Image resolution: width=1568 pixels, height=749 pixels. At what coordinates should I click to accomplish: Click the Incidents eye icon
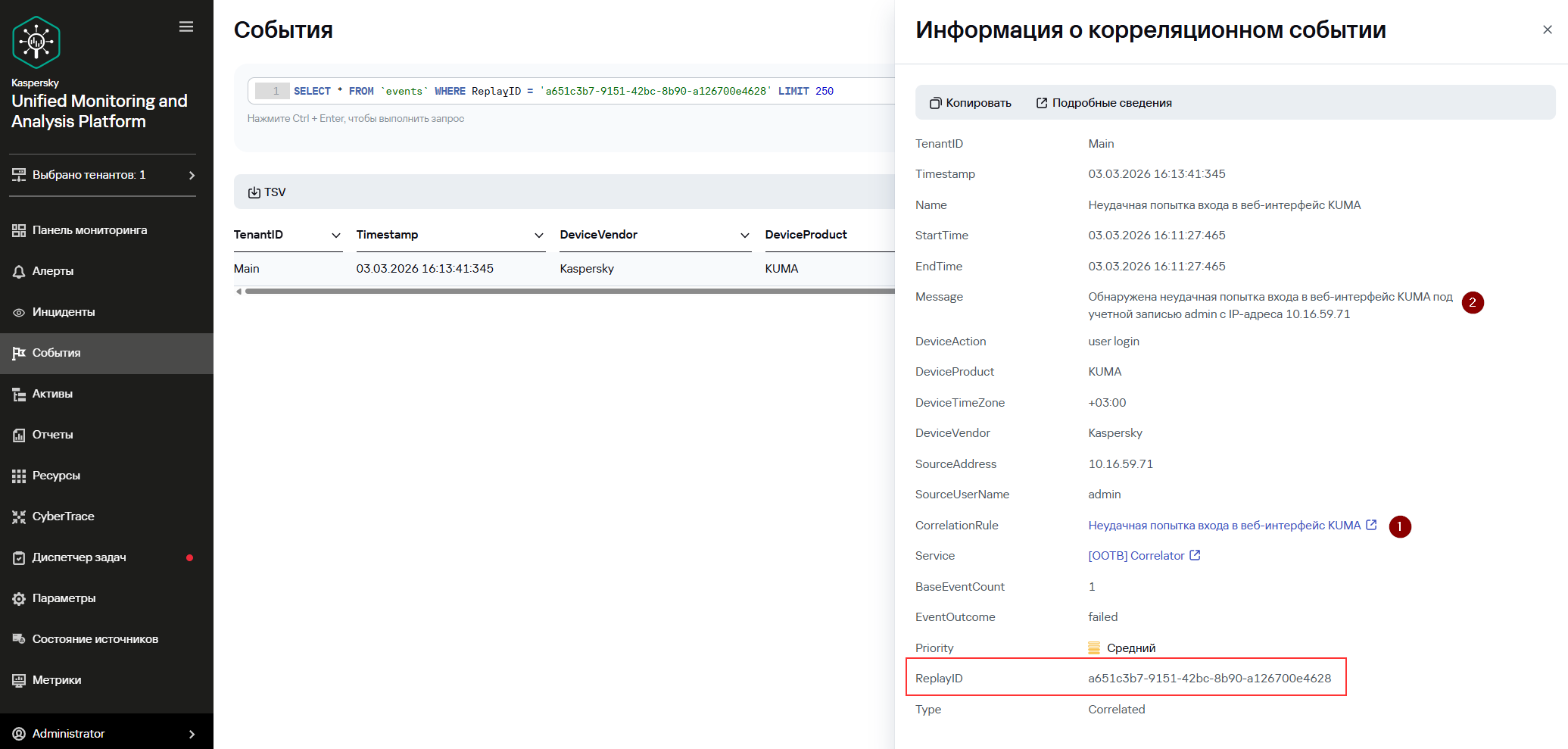pos(19,312)
